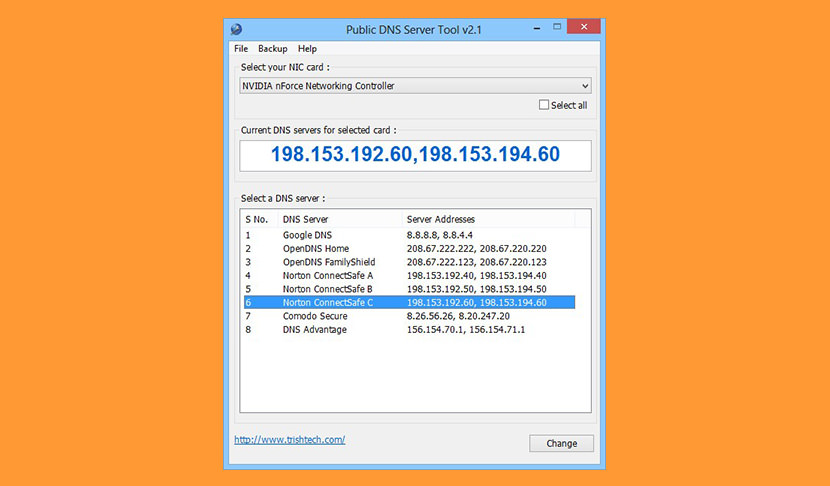Click the S No. column header

tap(257, 219)
